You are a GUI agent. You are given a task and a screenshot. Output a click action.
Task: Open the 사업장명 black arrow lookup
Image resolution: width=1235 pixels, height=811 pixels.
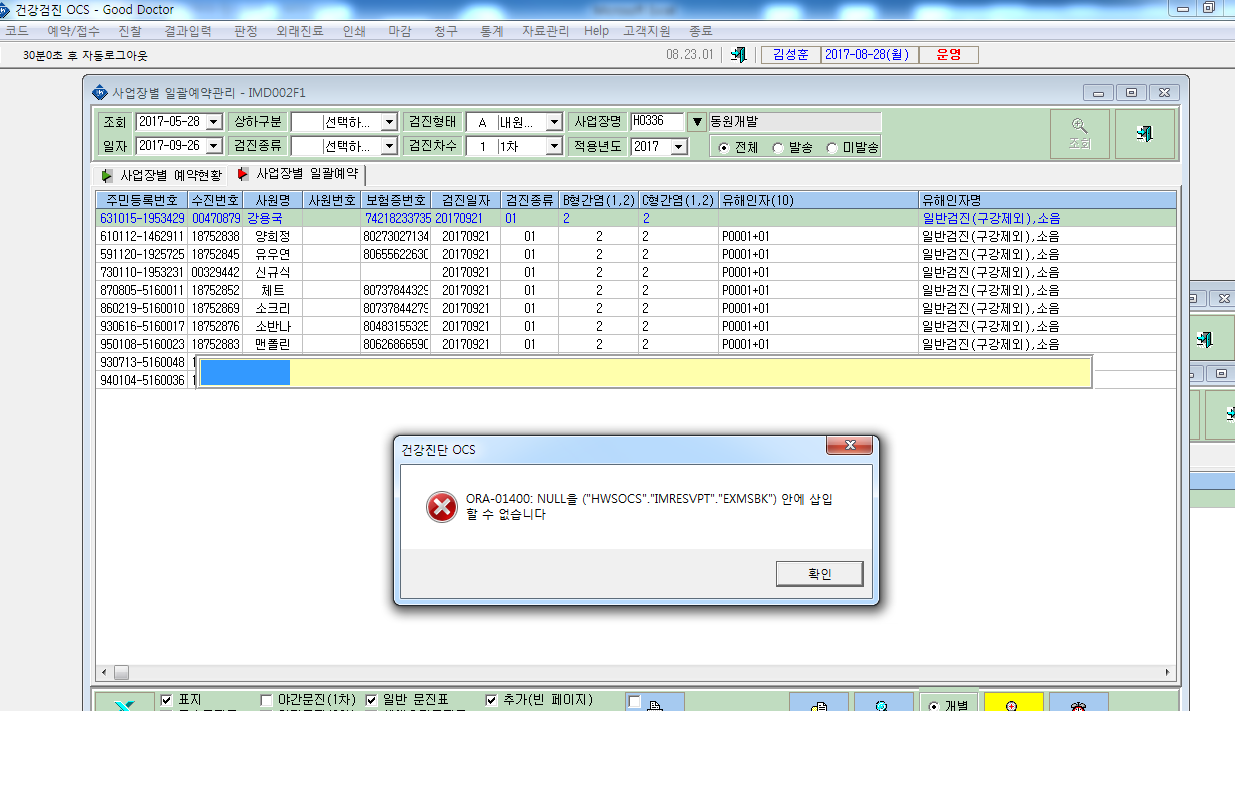698,122
